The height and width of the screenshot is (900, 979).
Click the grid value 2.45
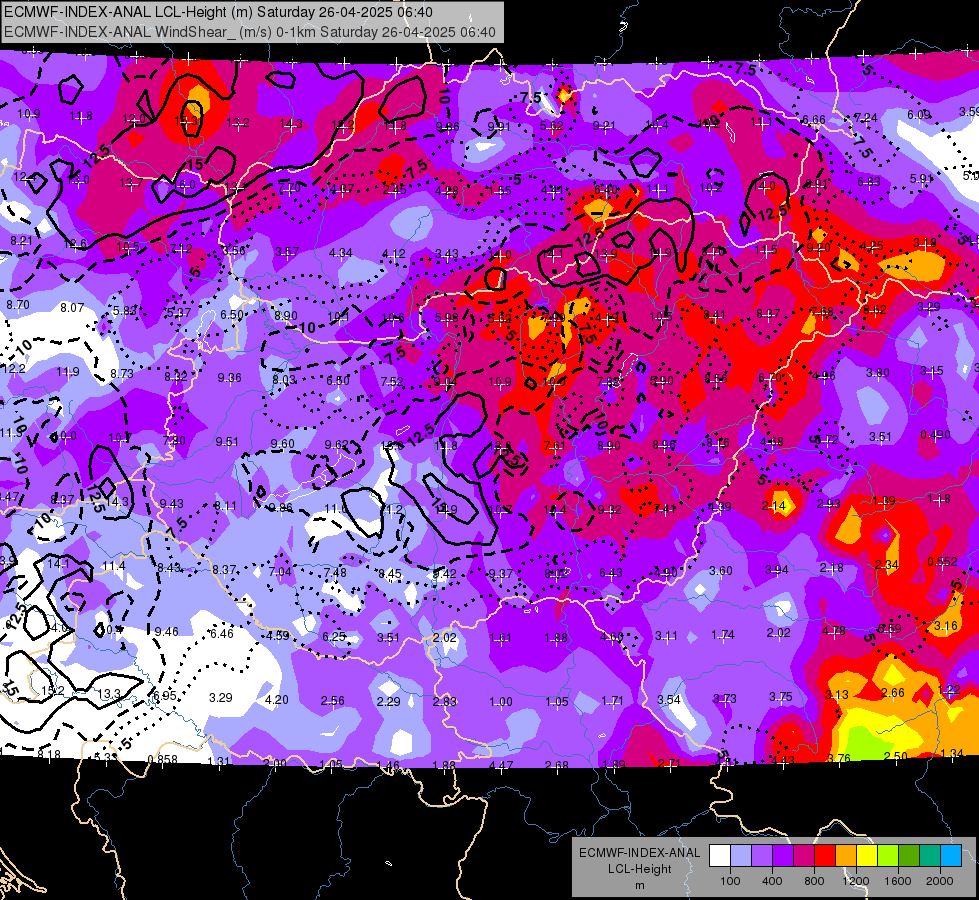point(394,189)
